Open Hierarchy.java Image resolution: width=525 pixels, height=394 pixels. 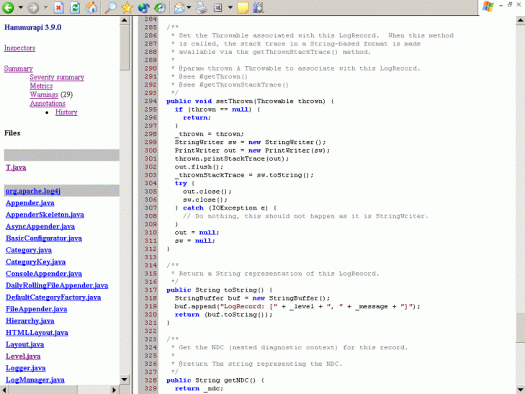[x=30, y=321]
